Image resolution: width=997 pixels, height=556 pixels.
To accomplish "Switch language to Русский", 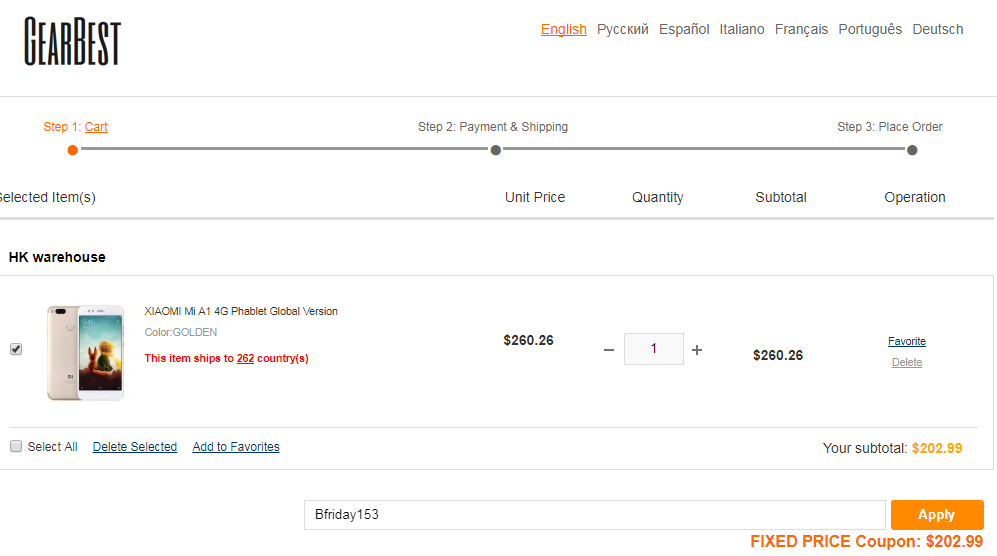I will pyautogui.click(x=622, y=29).
